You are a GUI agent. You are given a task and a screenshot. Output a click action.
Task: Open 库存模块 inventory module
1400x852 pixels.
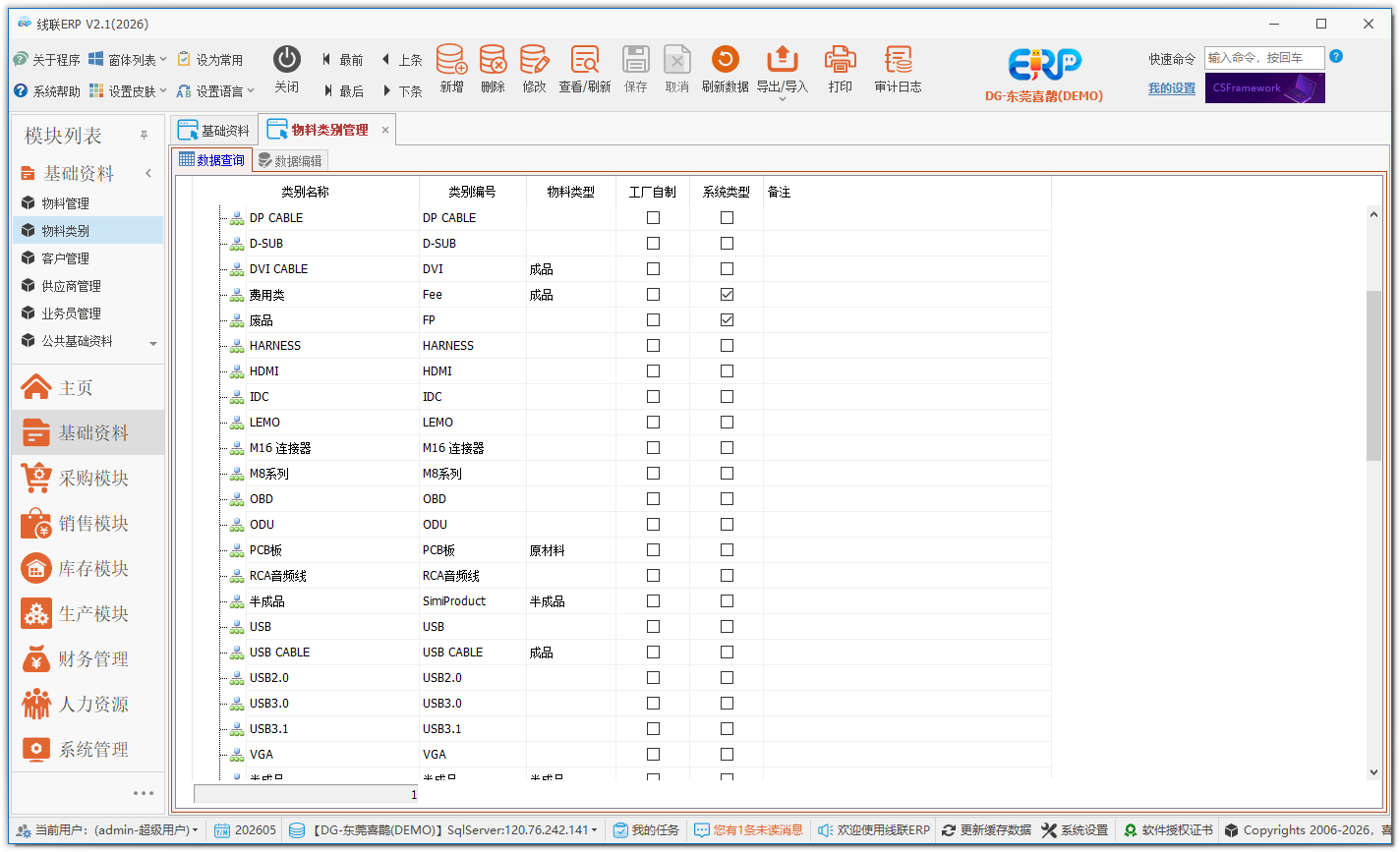click(87, 569)
